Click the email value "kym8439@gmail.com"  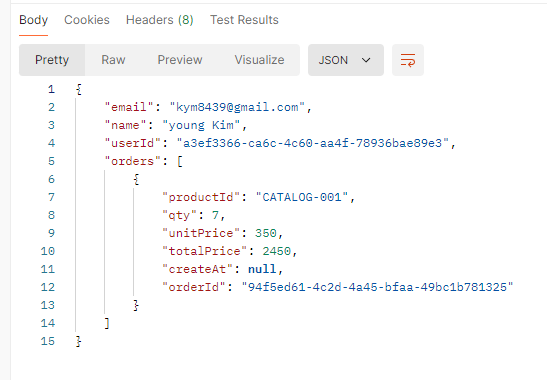click(x=237, y=107)
